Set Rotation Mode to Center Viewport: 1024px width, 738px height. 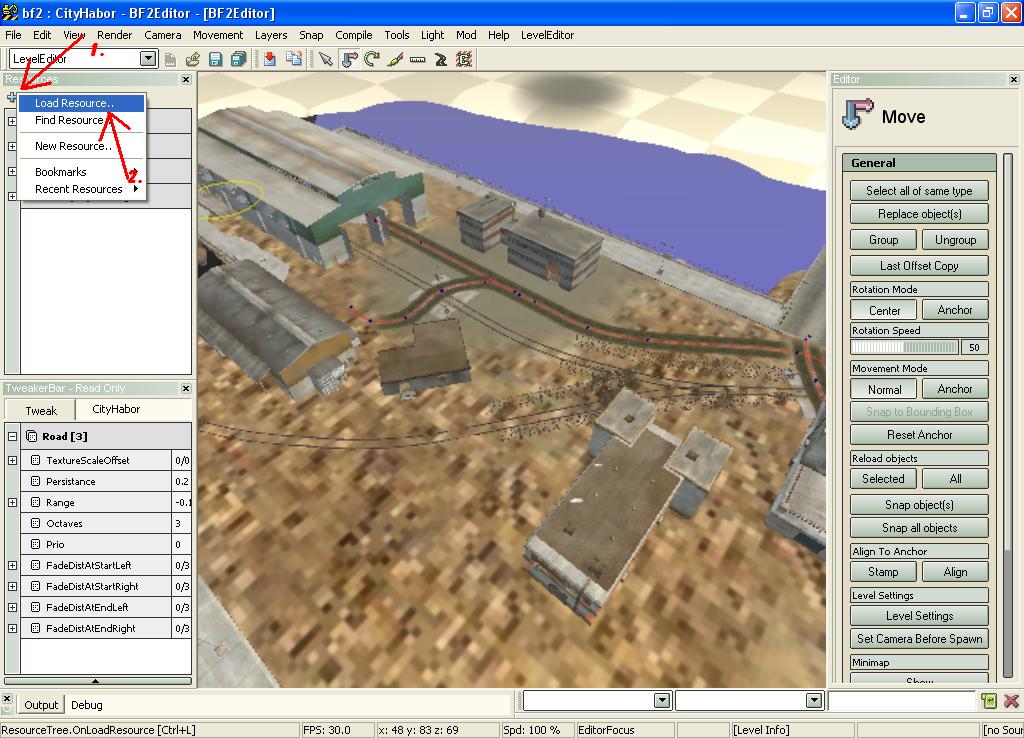click(884, 310)
